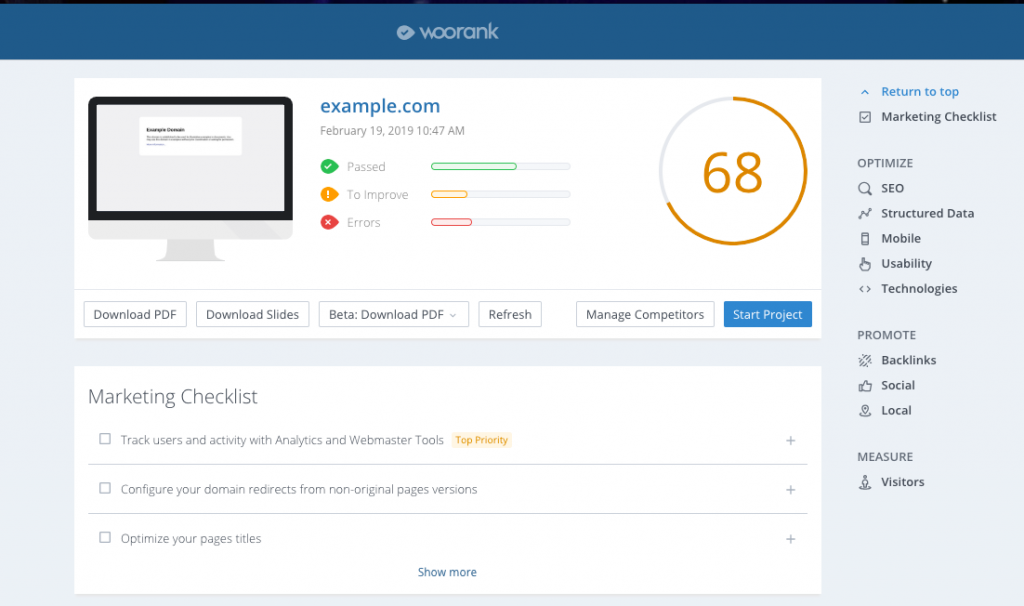The height and width of the screenshot is (606, 1024).
Task: Click the Backlinks icon in sidebar
Action: click(x=865, y=360)
